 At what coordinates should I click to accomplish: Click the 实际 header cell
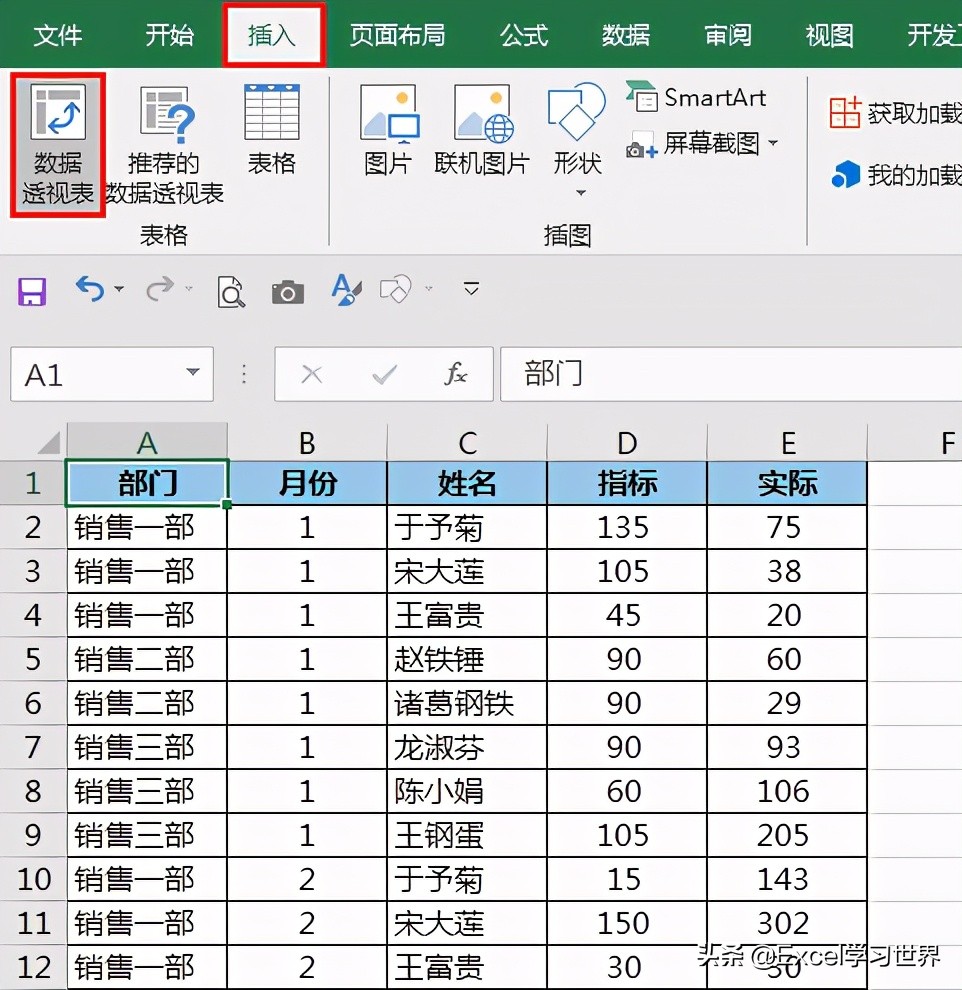coord(787,483)
